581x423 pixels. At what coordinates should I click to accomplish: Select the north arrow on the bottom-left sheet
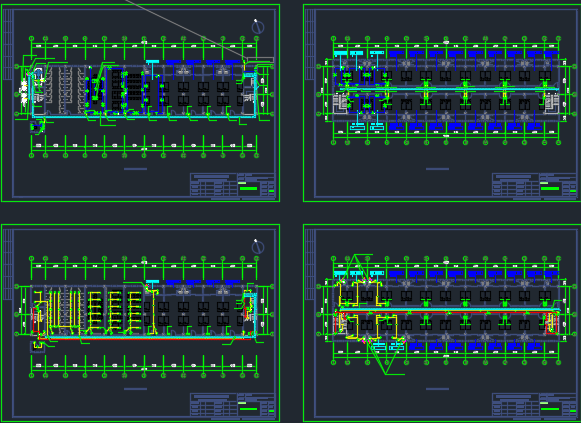[x=258, y=246]
